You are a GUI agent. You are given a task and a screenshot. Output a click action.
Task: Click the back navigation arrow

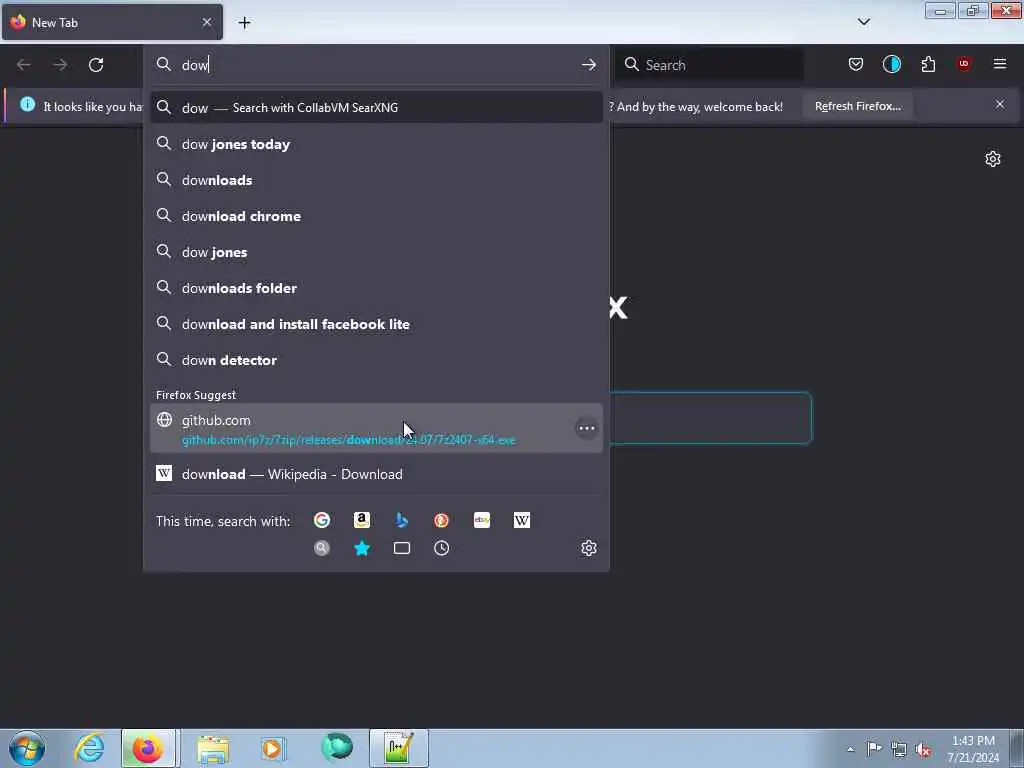point(24,65)
